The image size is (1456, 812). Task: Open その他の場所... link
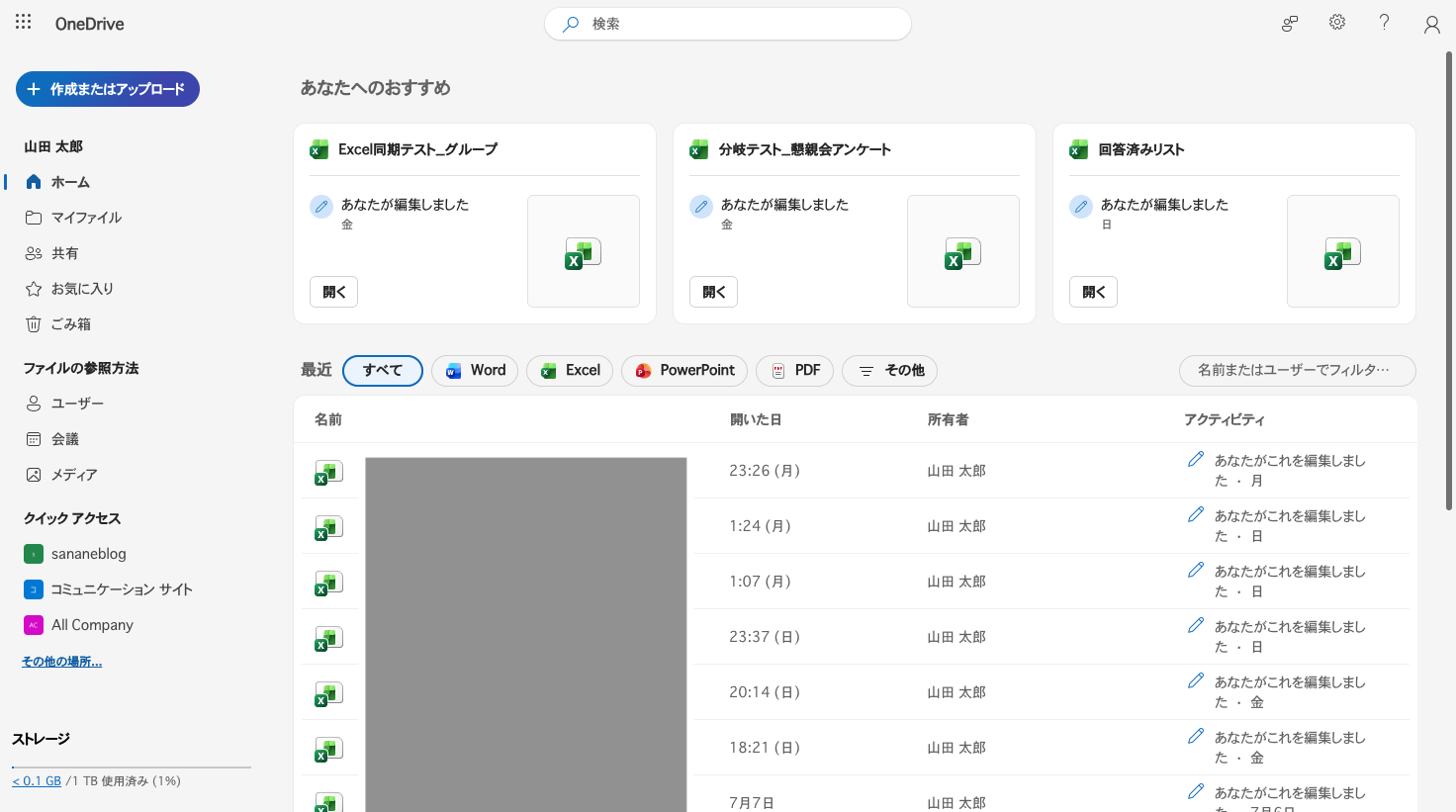(x=61, y=662)
